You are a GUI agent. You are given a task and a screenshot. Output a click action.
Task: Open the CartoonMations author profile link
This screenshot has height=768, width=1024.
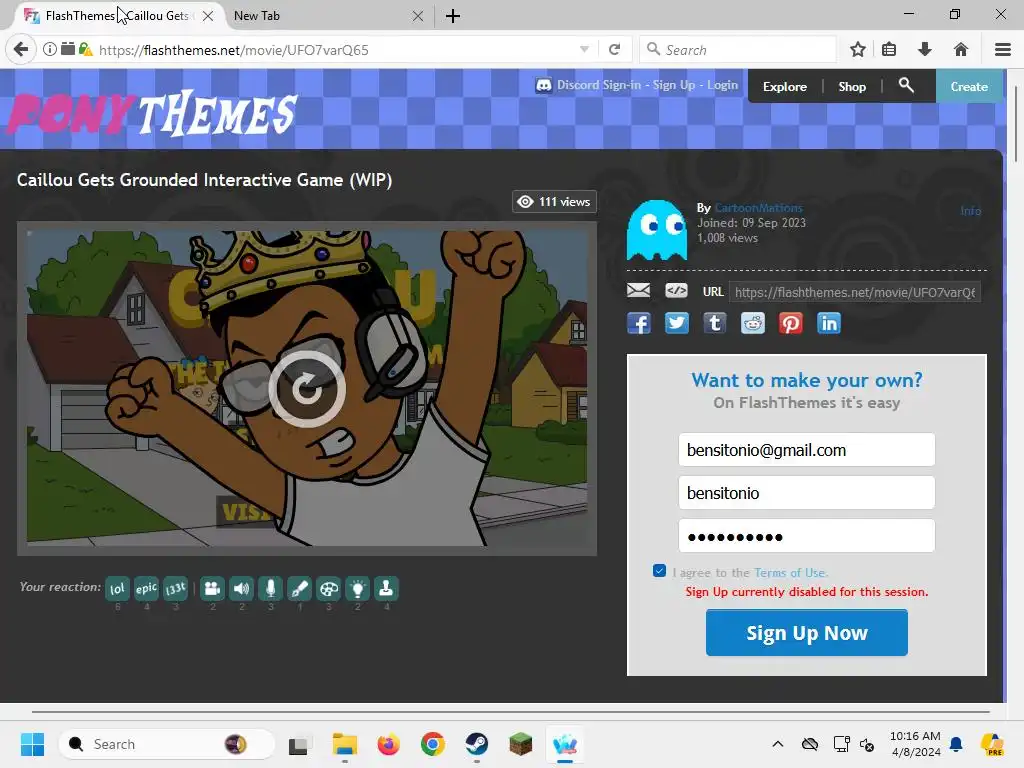point(758,208)
